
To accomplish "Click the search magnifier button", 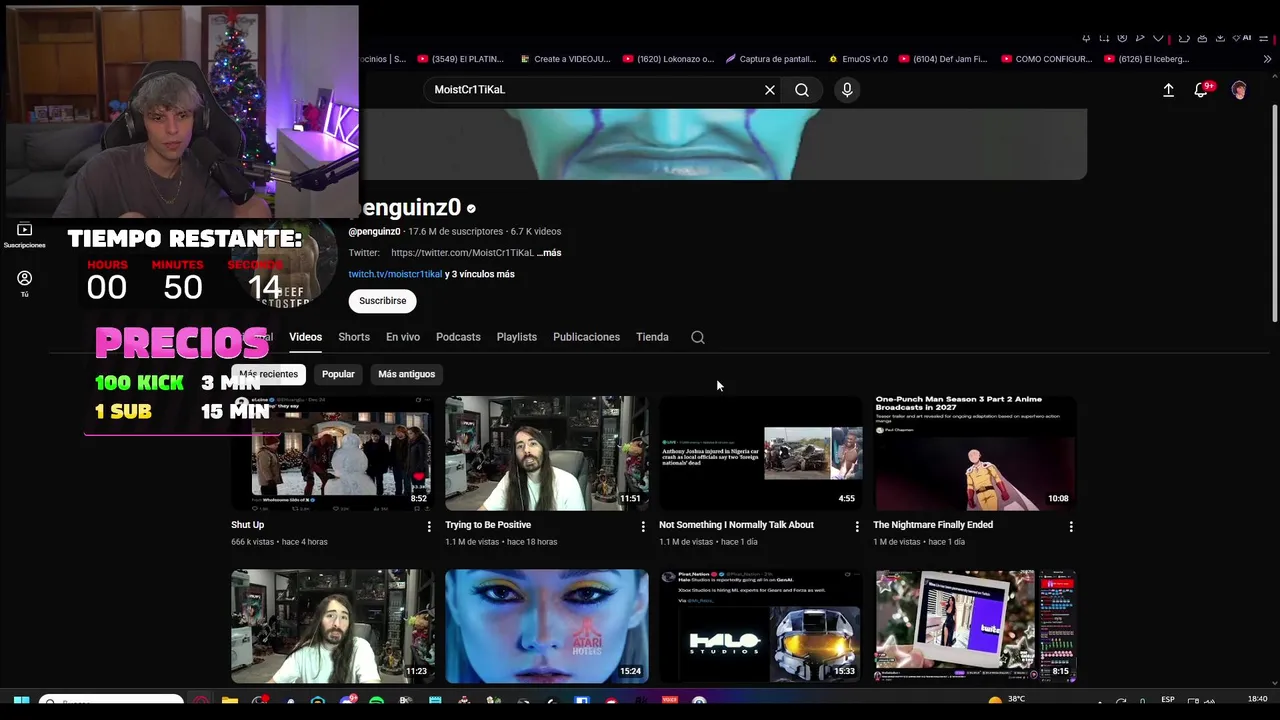I will point(802,90).
